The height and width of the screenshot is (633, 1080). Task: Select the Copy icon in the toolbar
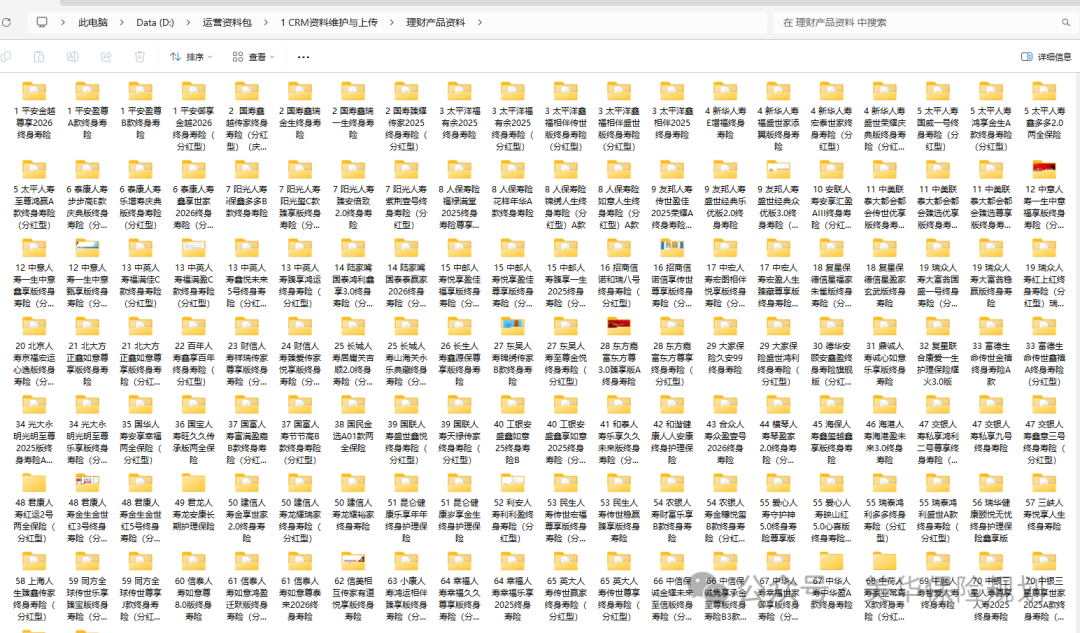(x=7, y=56)
